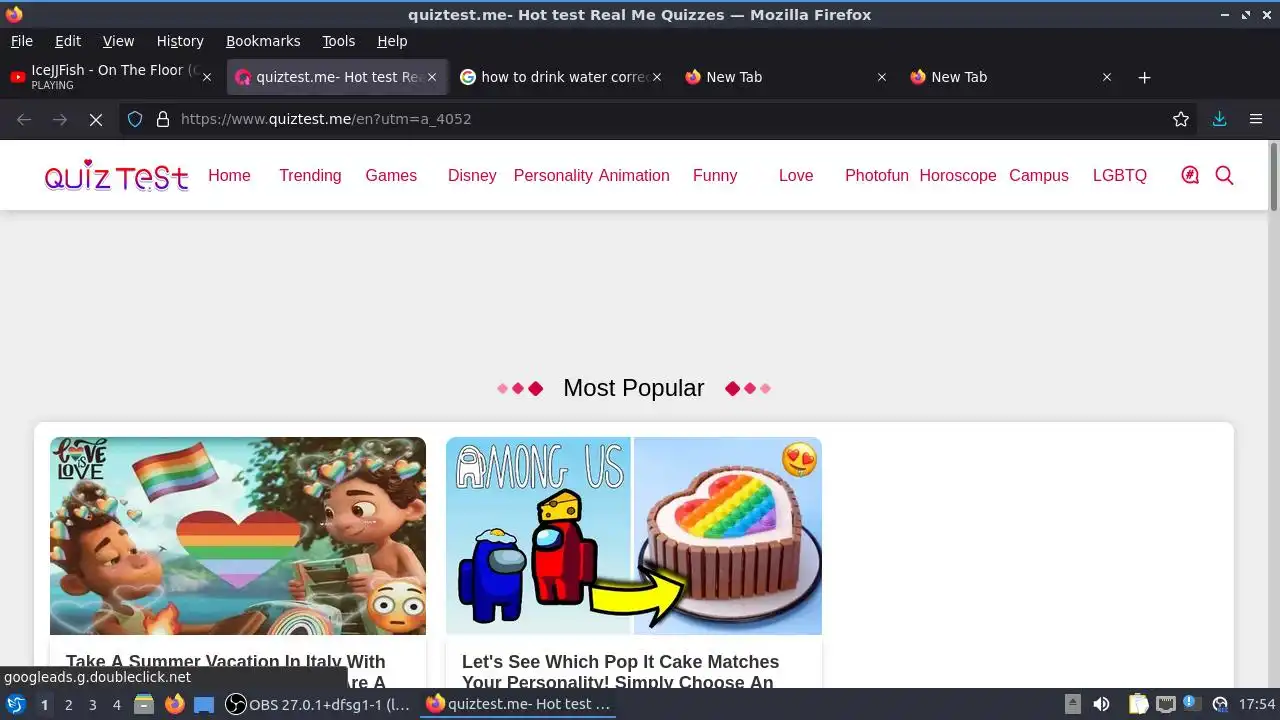
Task: Open the File menu
Action: click(21, 41)
